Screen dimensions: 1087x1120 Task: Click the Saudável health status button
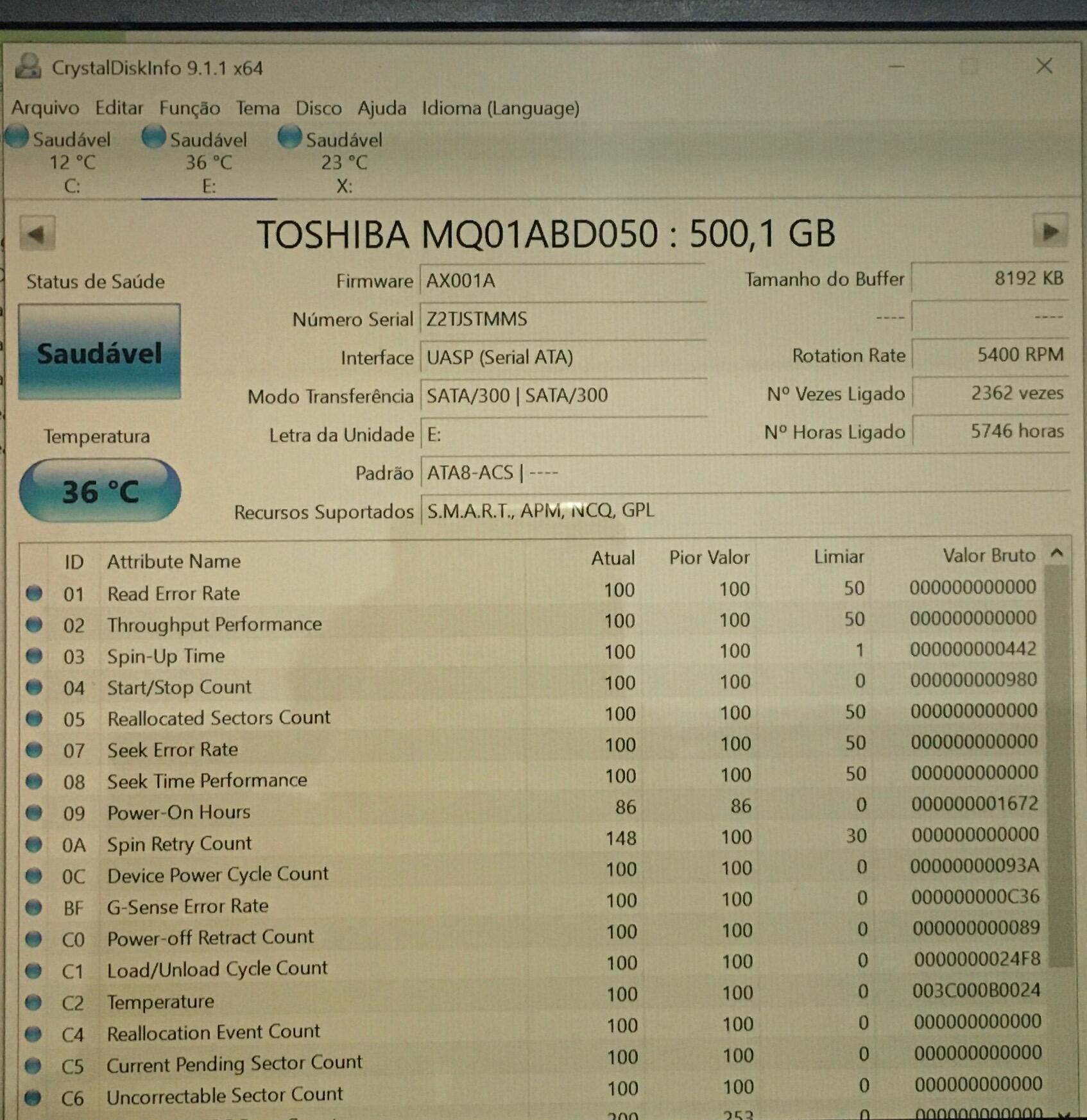coord(99,352)
